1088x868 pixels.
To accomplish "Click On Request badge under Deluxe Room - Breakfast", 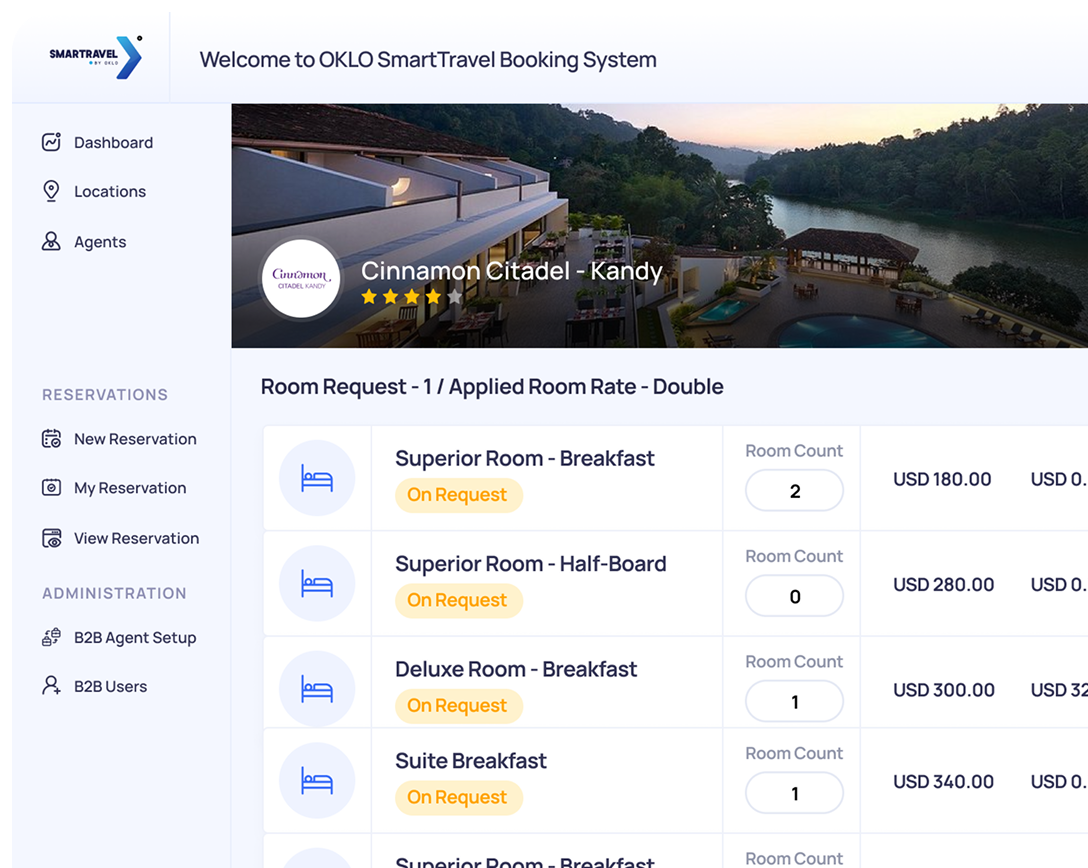I will pyautogui.click(x=459, y=706).
